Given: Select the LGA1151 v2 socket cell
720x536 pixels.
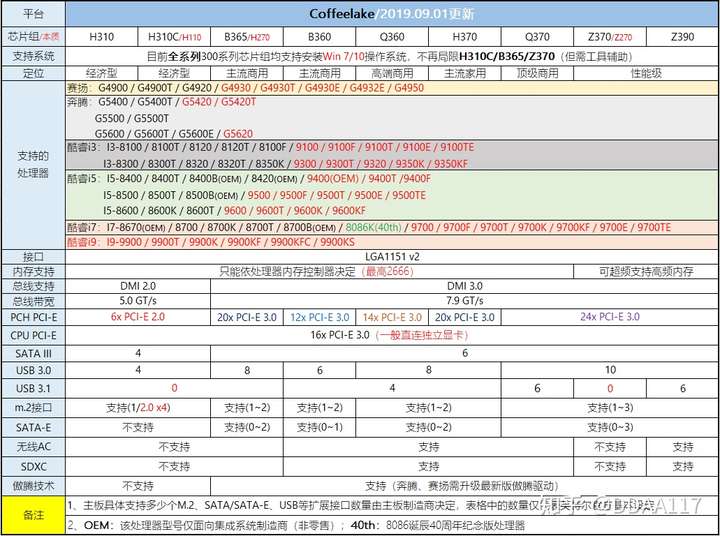Looking at the screenshot, I should 392,257.
